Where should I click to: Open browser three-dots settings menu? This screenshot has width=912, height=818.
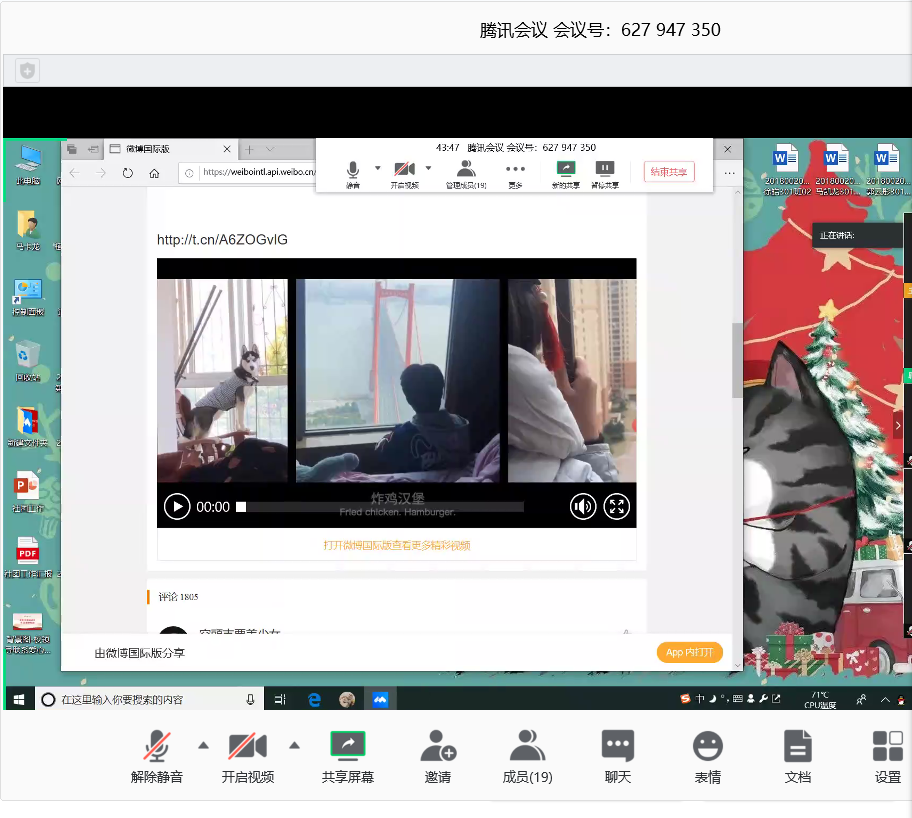pyautogui.click(x=729, y=173)
